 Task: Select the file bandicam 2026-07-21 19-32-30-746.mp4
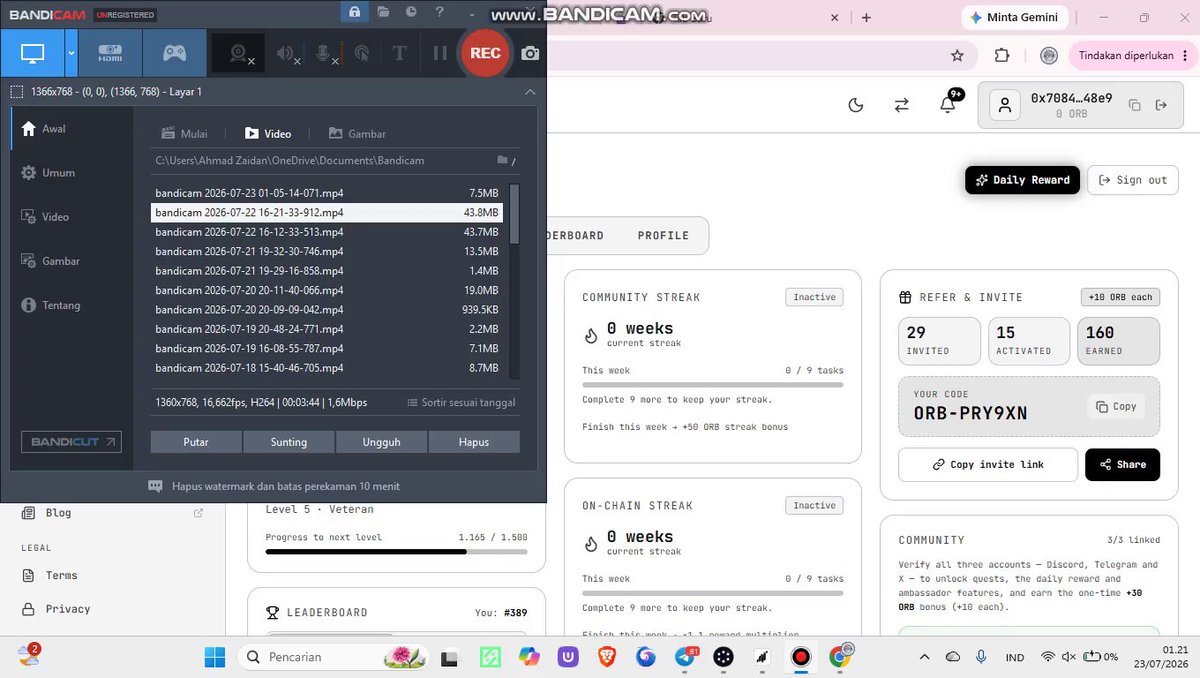327,252
